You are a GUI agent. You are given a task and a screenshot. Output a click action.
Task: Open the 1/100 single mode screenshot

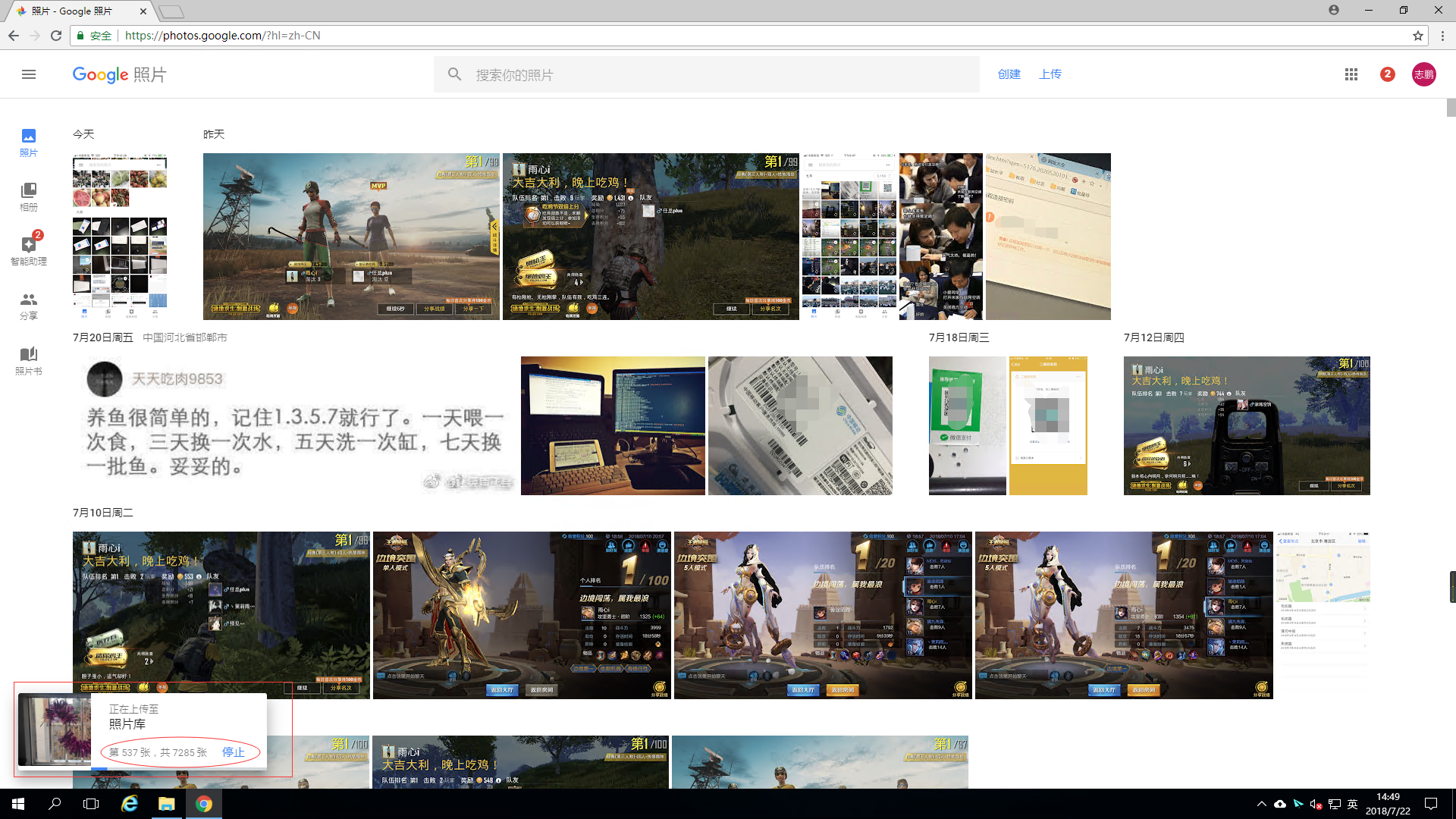[522, 615]
